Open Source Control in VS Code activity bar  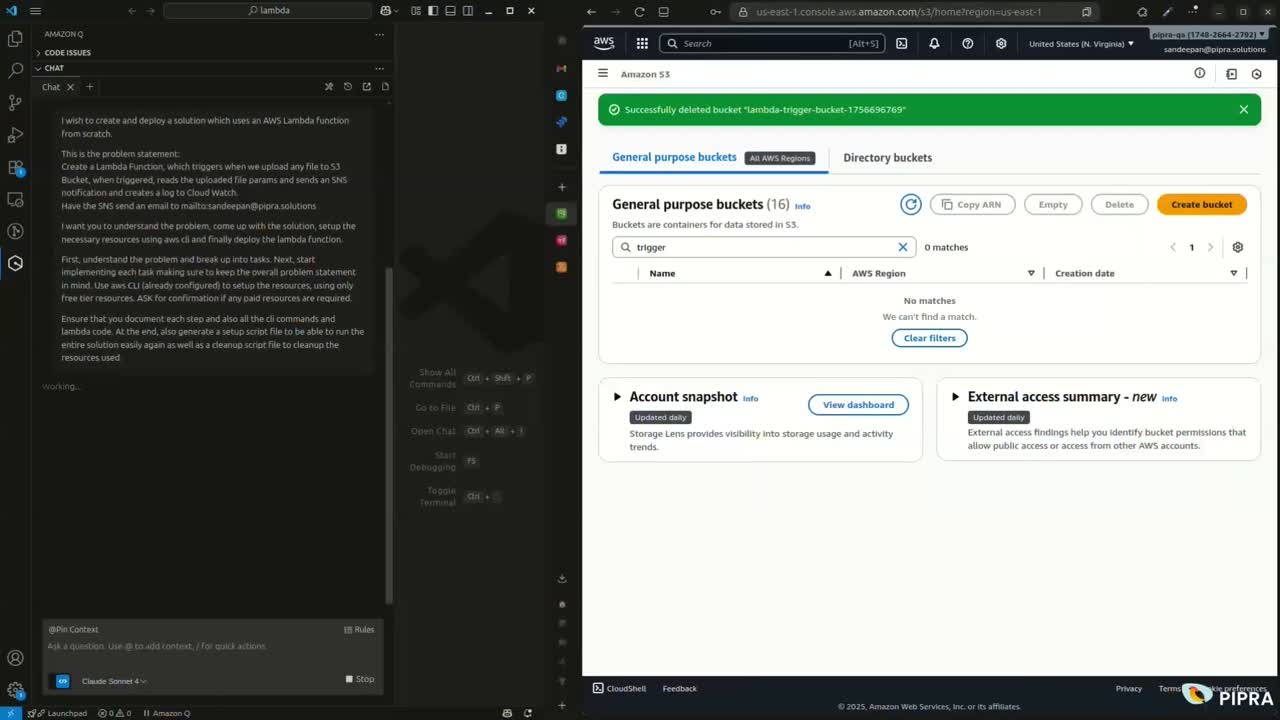click(x=15, y=103)
